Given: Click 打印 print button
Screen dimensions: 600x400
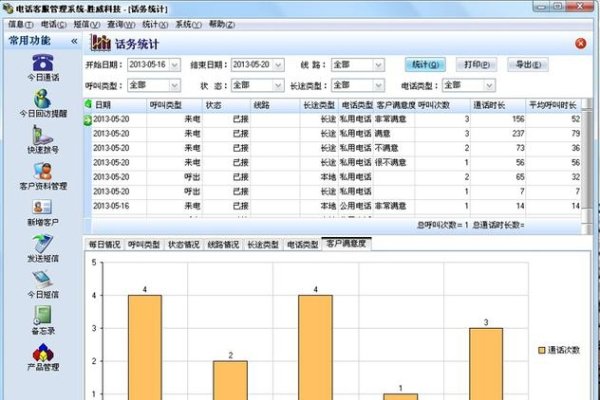Looking at the screenshot, I should tap(476, 65).
